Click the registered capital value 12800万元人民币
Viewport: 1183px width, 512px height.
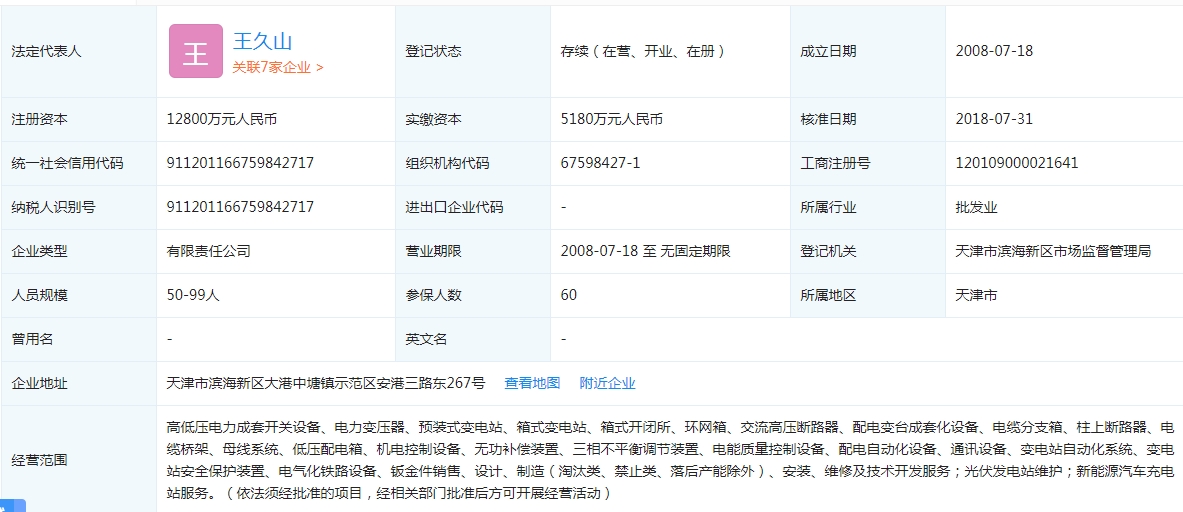tap(221, 119)
